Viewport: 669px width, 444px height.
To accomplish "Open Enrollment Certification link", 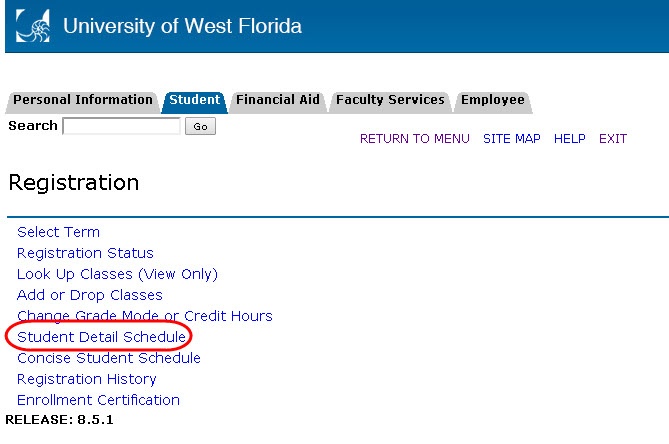I will tap(98, 400).
